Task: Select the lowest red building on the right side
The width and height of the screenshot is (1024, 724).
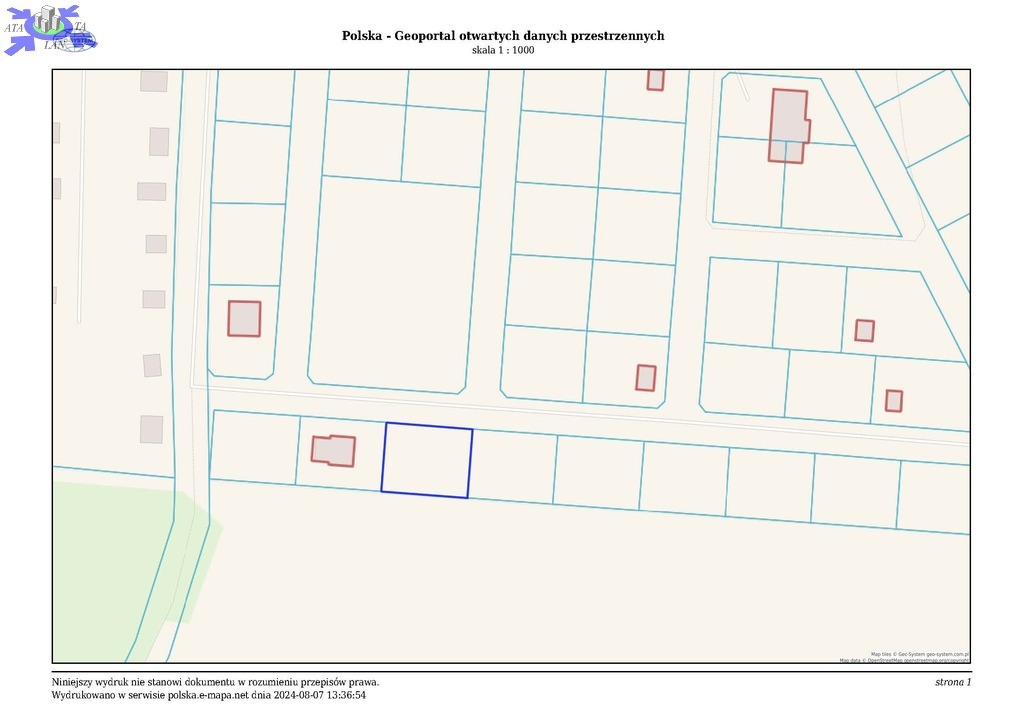Action: 894,401
